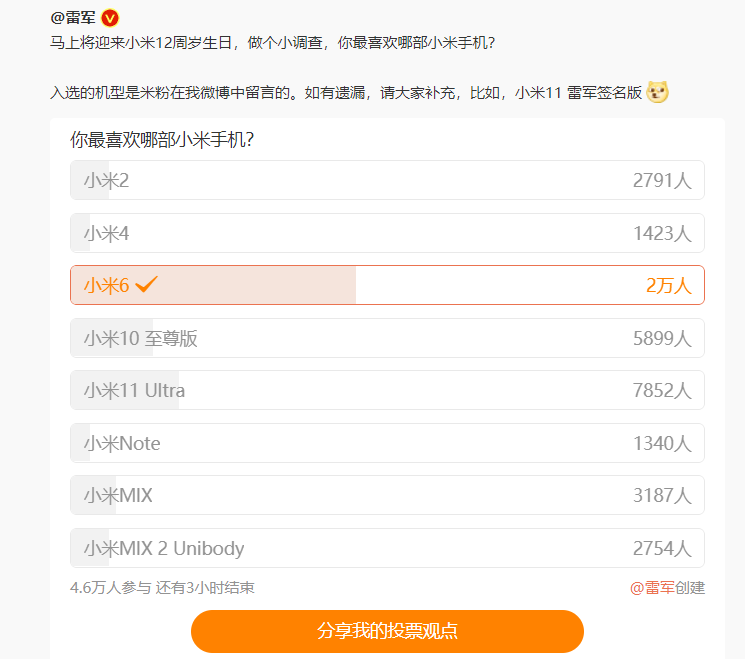Click the poll title 你最喜欢哪部小米手机
The height and width of the screenshot is (659, 745).
coord(162,140)
